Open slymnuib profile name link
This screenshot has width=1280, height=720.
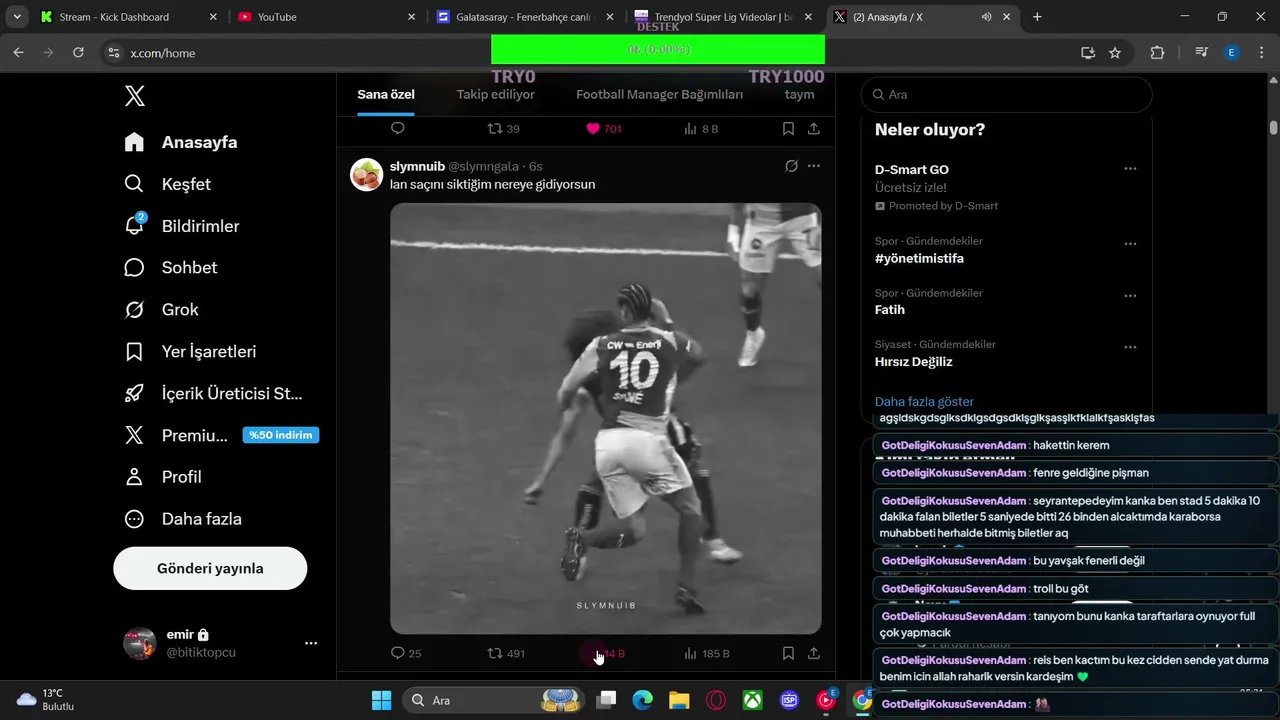click(x=417, y=166)
